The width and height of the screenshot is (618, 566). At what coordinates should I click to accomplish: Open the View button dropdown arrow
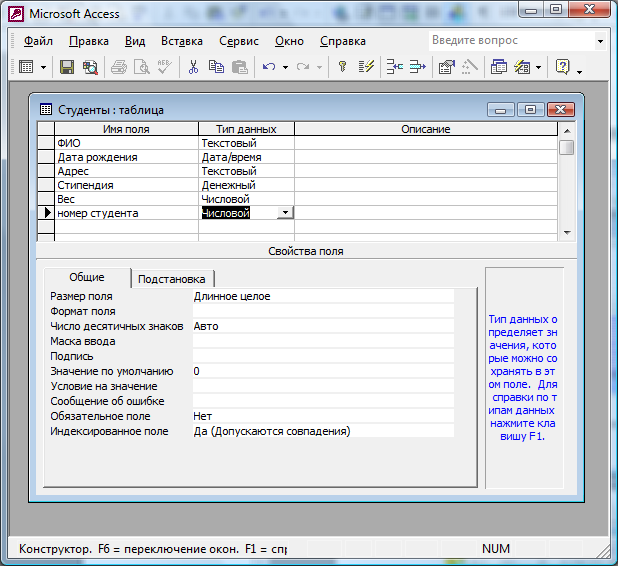(x=43, y=67)
